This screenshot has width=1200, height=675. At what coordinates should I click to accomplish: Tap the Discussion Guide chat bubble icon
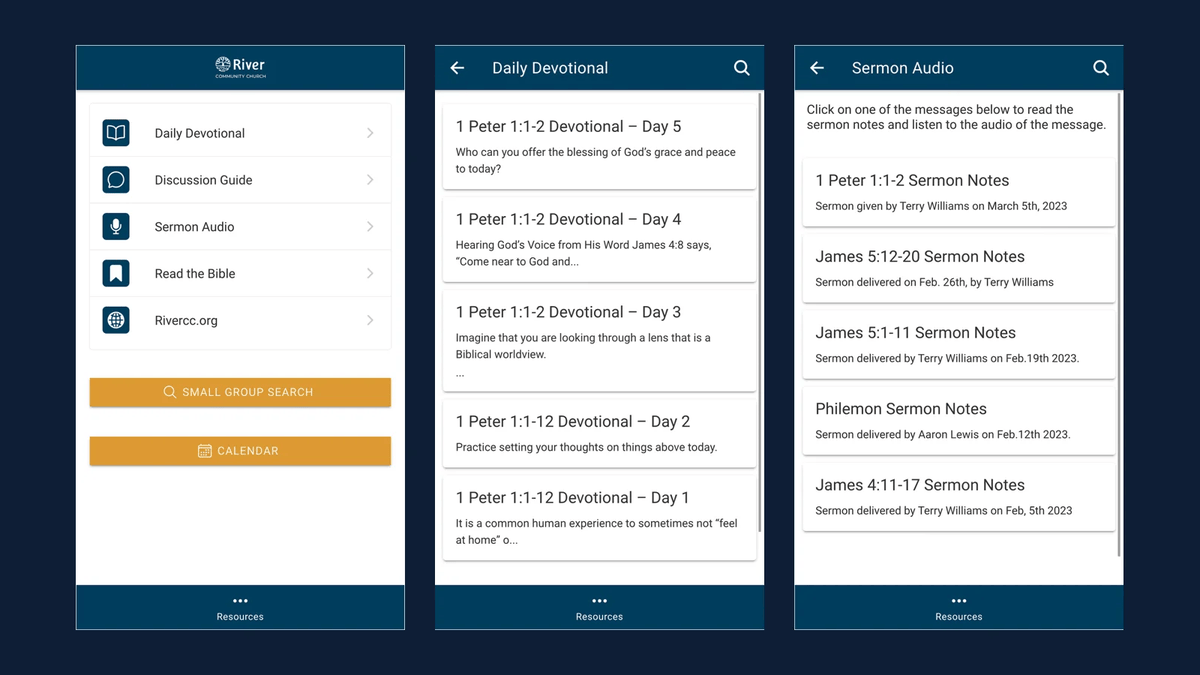click(116, 180)
